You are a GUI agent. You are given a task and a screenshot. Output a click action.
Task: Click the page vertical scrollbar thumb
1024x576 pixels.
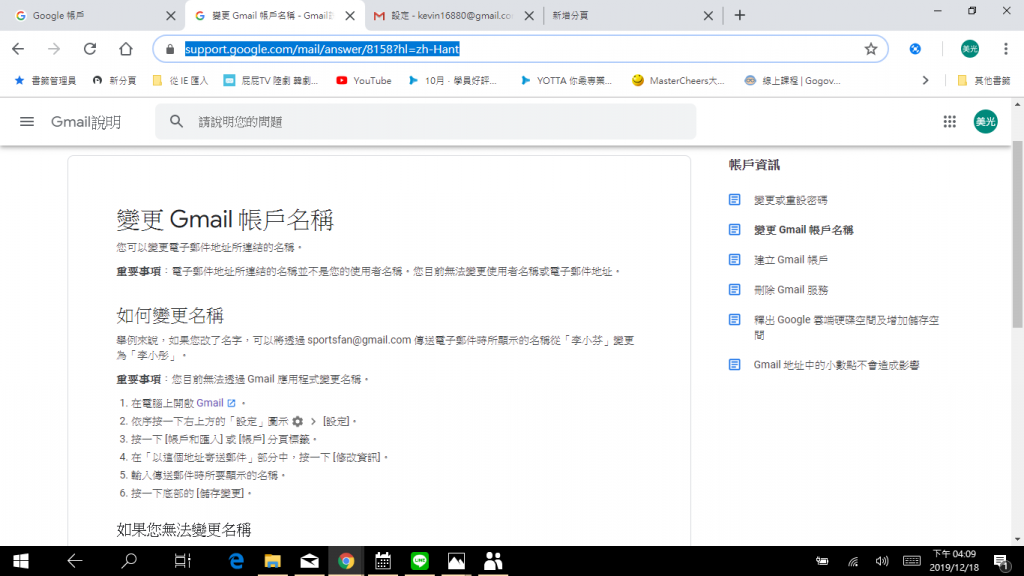click(1017, 234)
